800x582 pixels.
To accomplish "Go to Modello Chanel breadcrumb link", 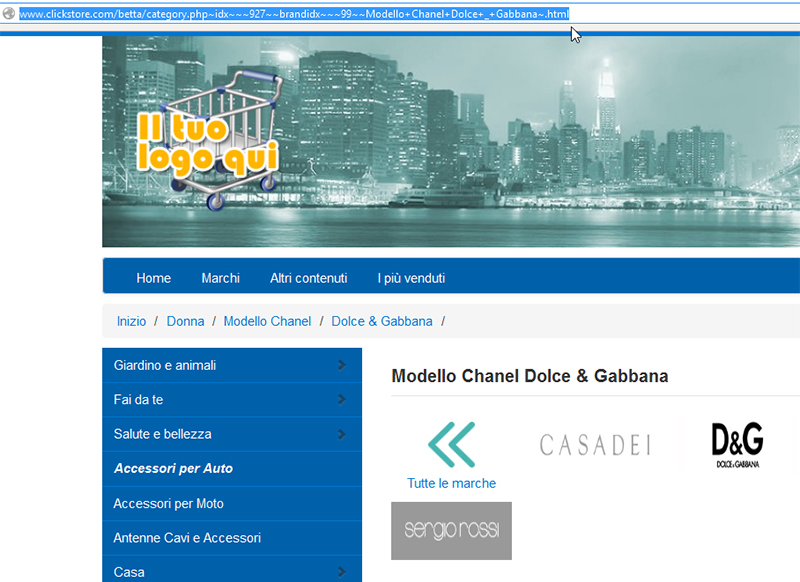I will tap(267, 321).
